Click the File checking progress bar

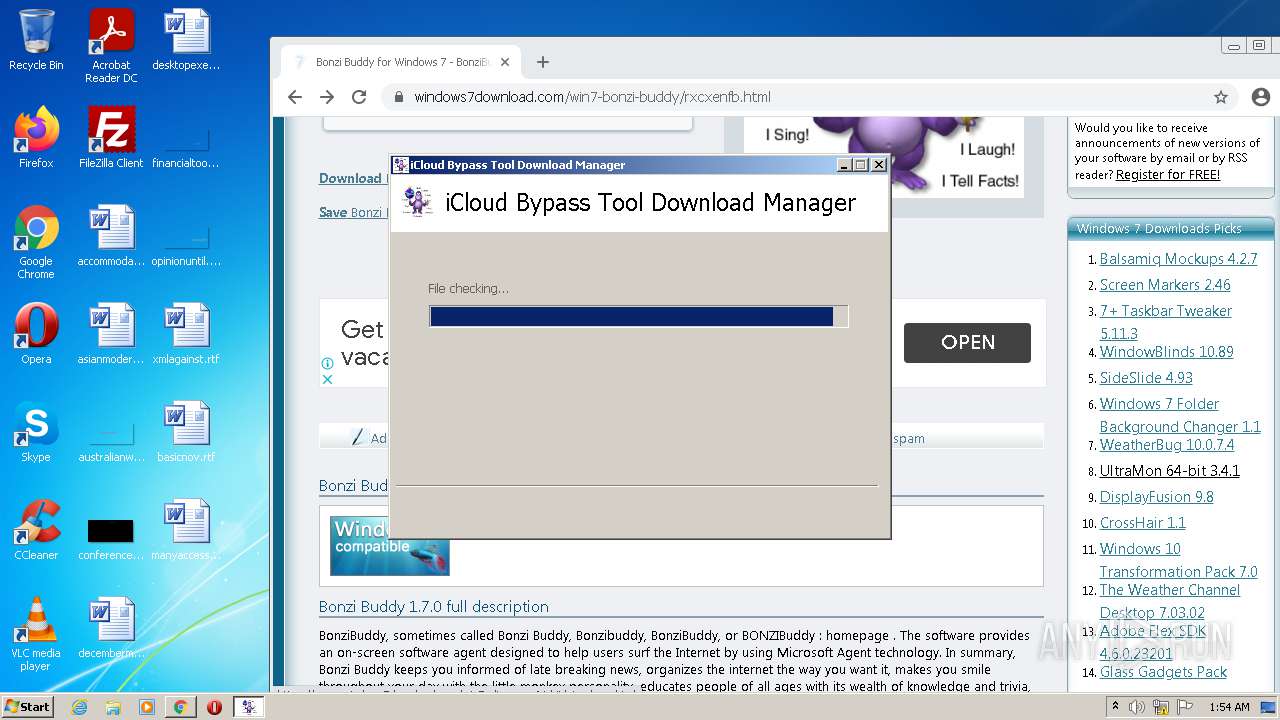[638, 316]
